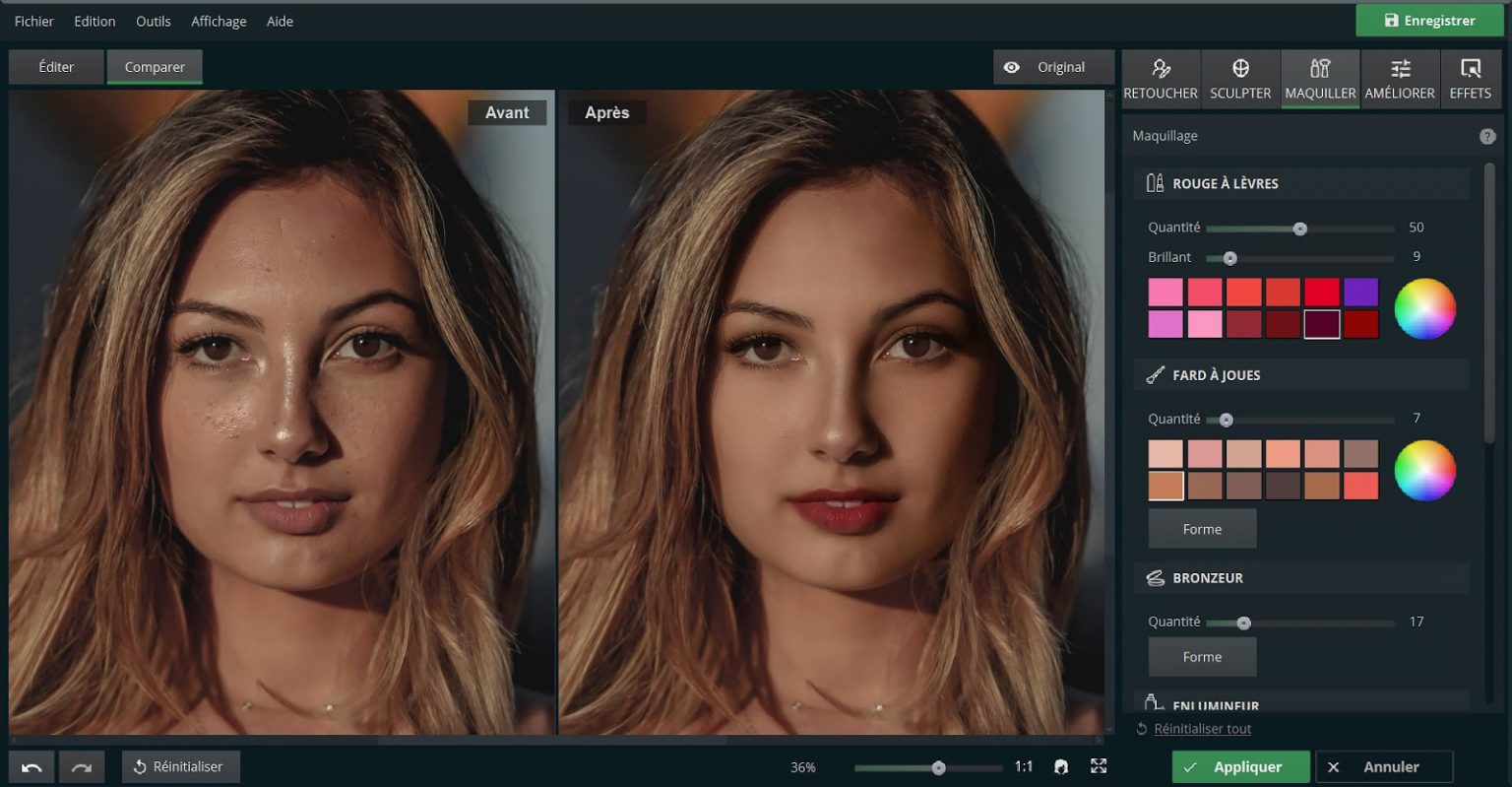The width and height of the screenshot is (1512, 787).
Task: Undo the last edit
Action: pos(31,765)
